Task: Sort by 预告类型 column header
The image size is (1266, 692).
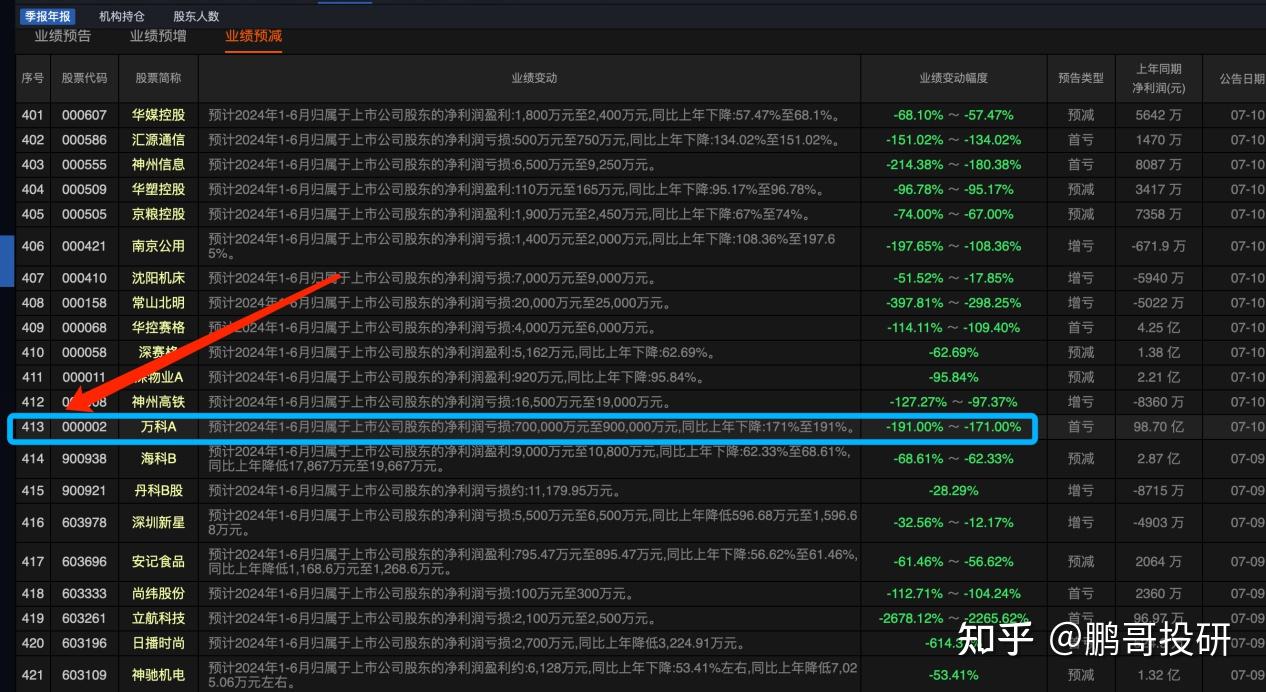Action: click(x=1081, y=78)
